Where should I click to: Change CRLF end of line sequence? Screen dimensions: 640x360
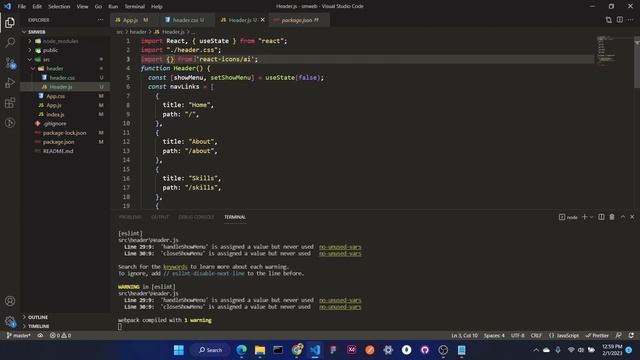(x=536, y=336)
